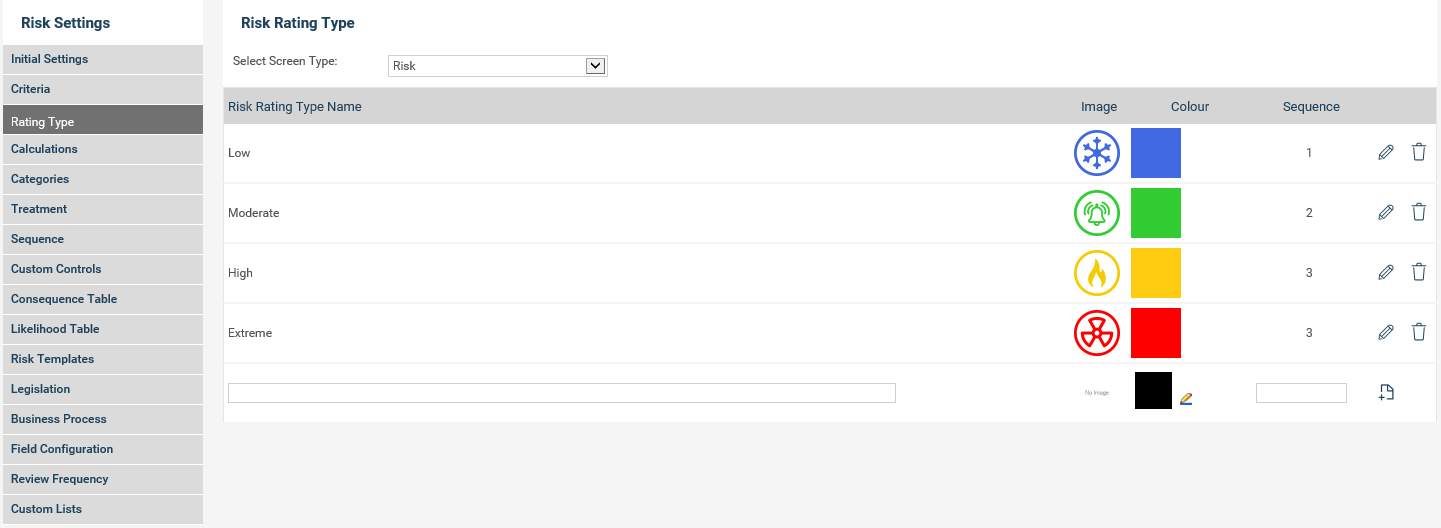This screenshot has height=528, width=1441.
Task: Click the new Sequence input box
Action: coord(1301,393)
